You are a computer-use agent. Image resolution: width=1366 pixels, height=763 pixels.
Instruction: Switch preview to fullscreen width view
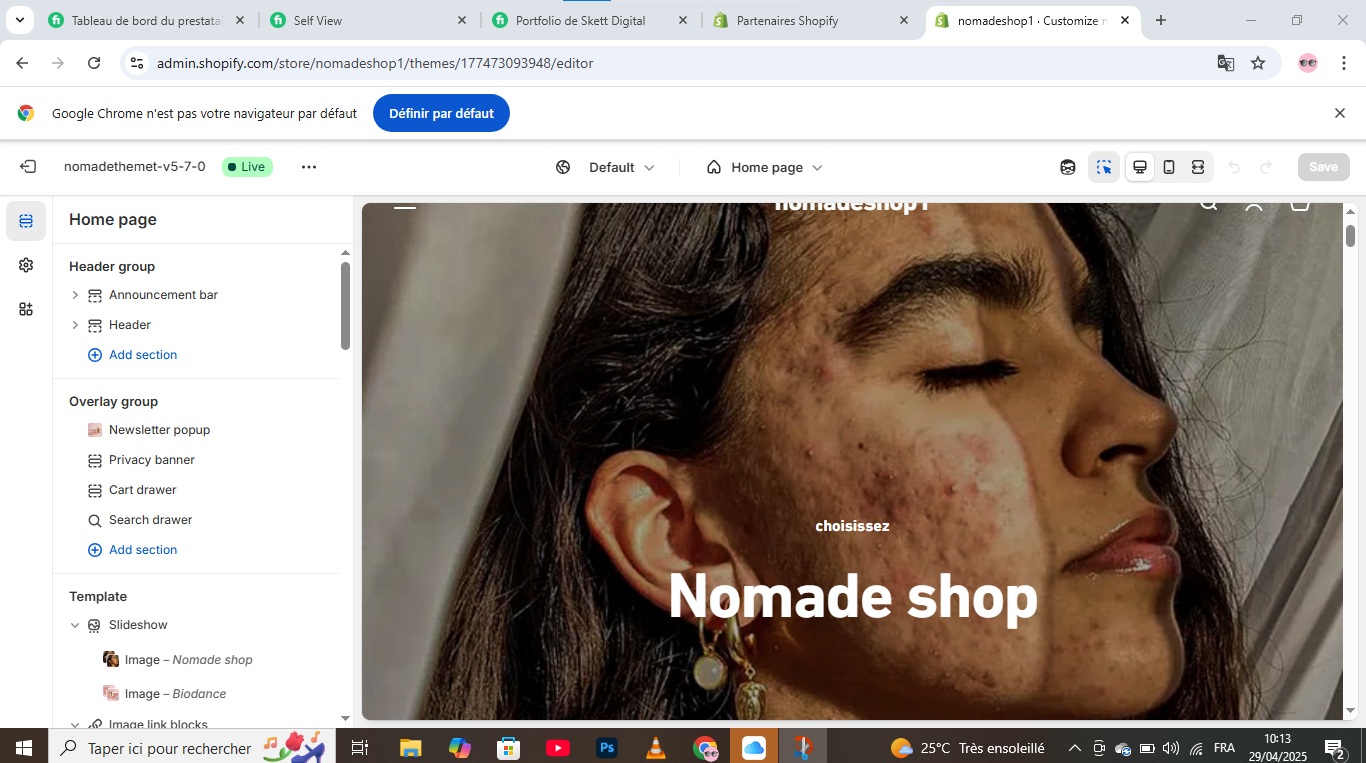point(1197,167)
